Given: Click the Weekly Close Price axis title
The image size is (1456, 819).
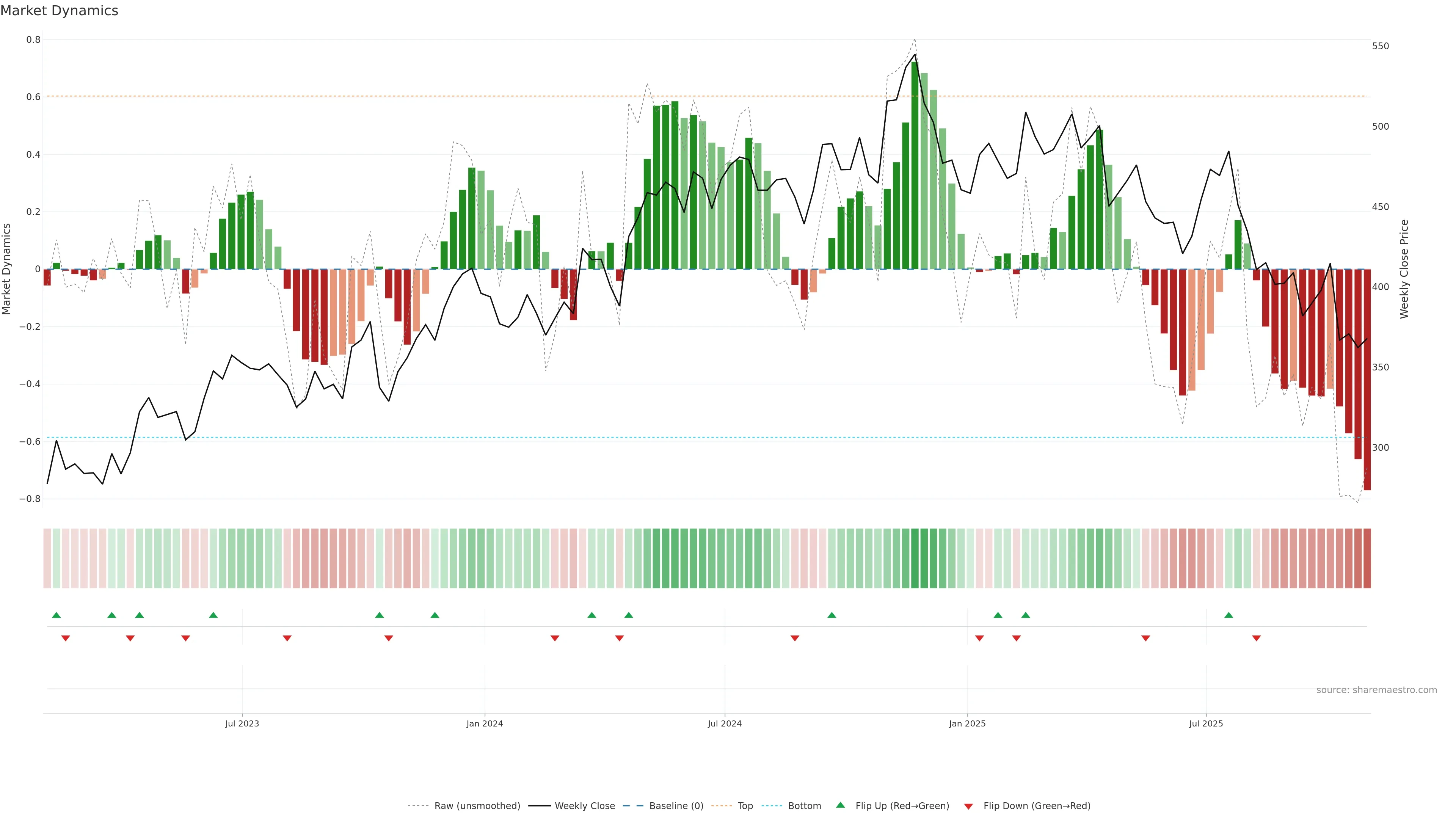Looking at the screenshot, I should point(1404,269).
